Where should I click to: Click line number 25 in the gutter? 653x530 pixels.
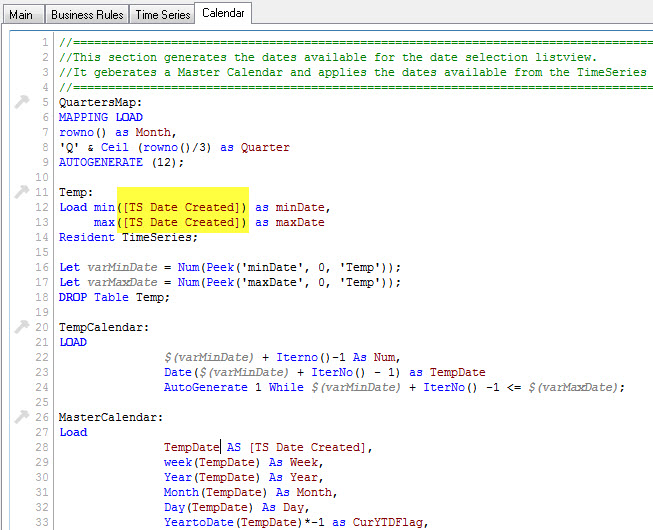[42, 402]
